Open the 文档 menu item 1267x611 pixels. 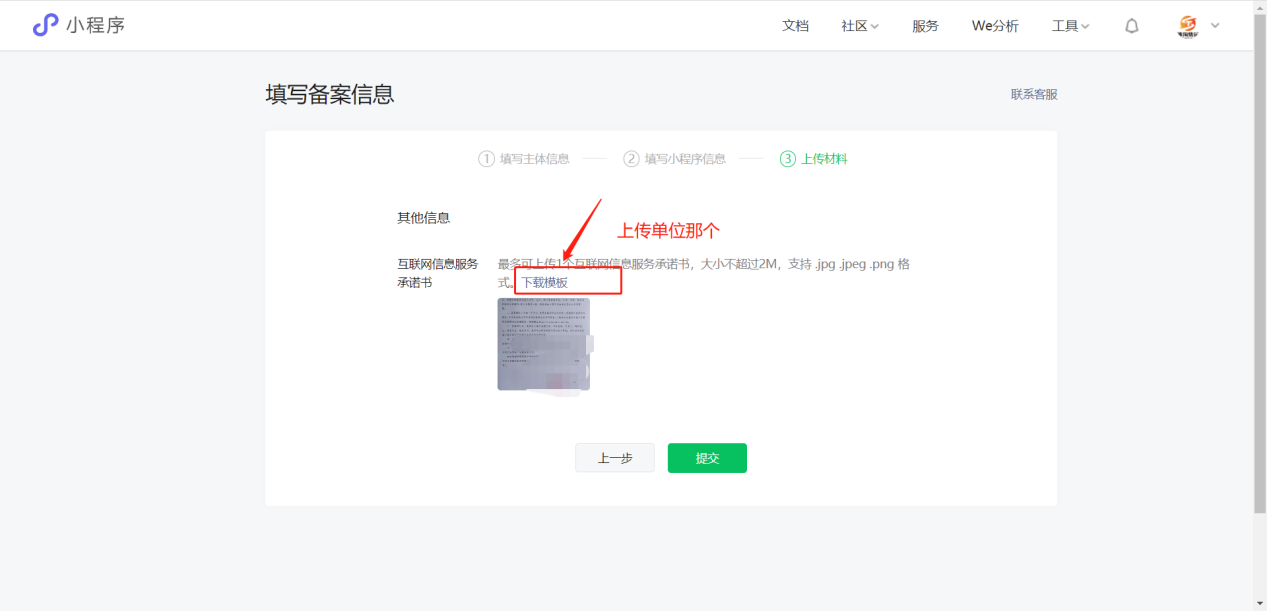[x=795, y=26]
